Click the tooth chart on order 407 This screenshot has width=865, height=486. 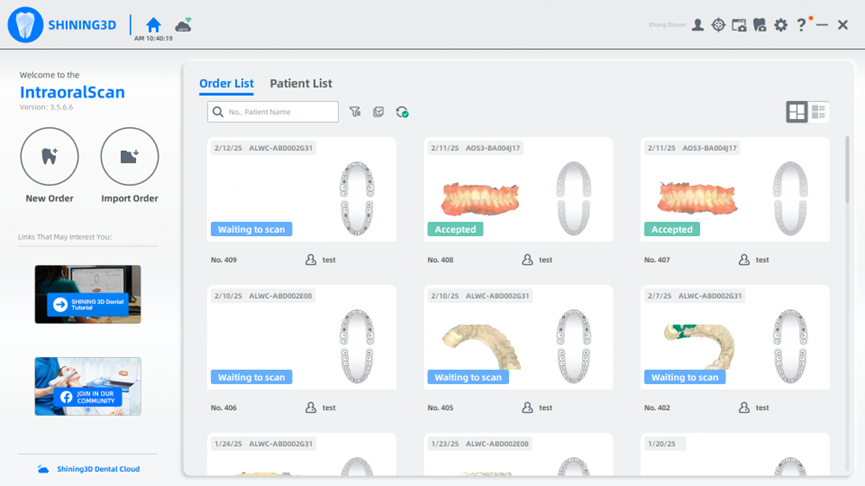[791, 199]
